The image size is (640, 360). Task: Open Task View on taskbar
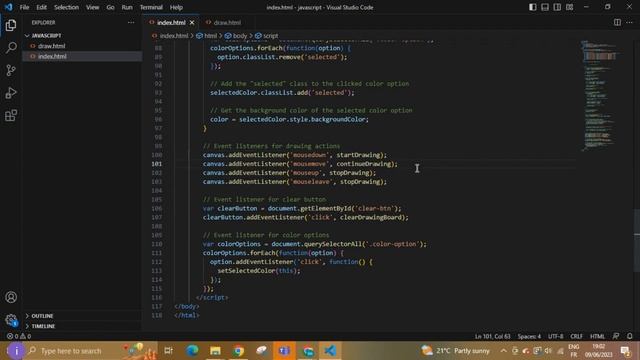(x=168, y=351)
